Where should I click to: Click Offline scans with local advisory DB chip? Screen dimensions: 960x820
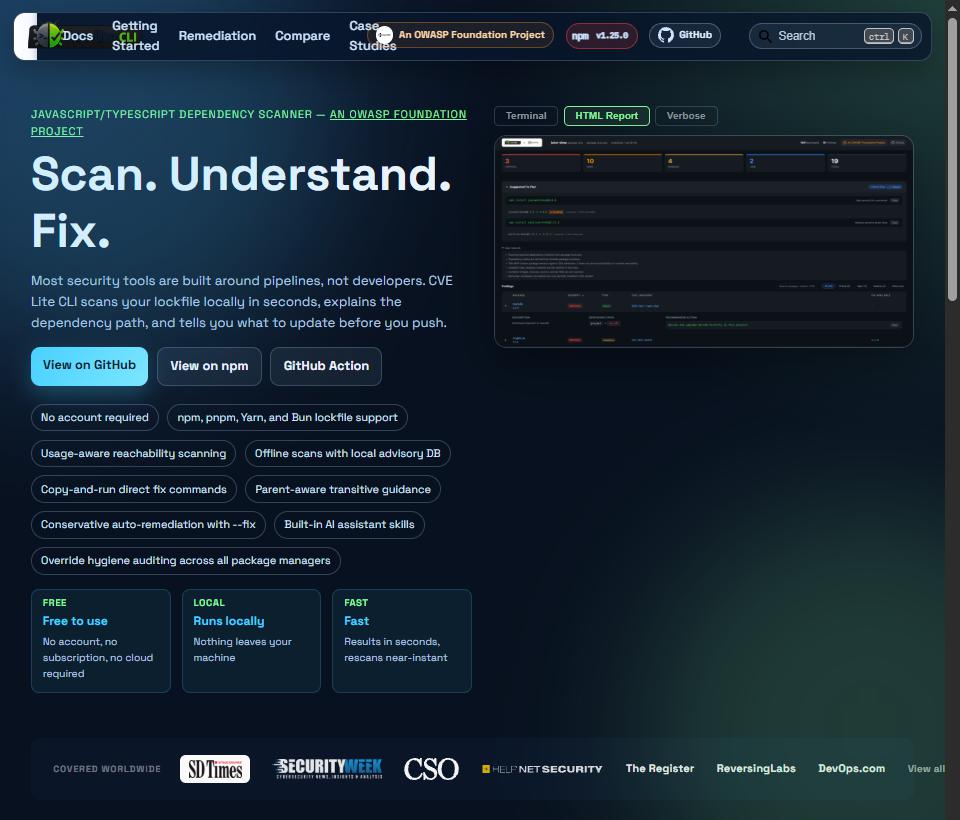pos(348,454)
